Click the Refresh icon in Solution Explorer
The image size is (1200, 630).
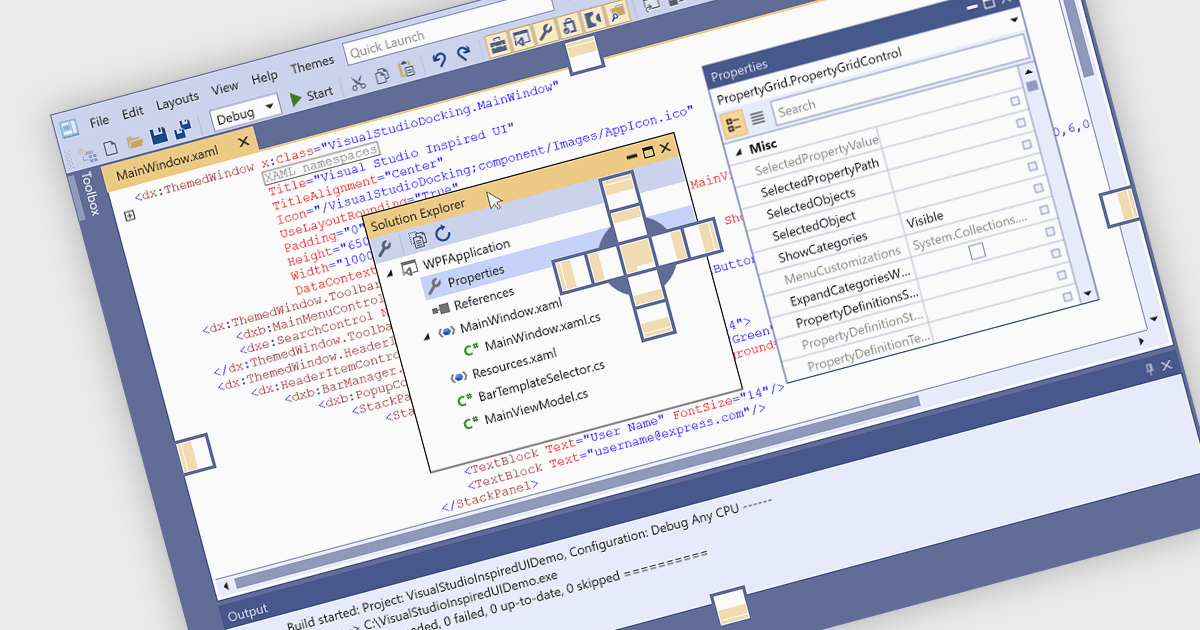[442, 235]
